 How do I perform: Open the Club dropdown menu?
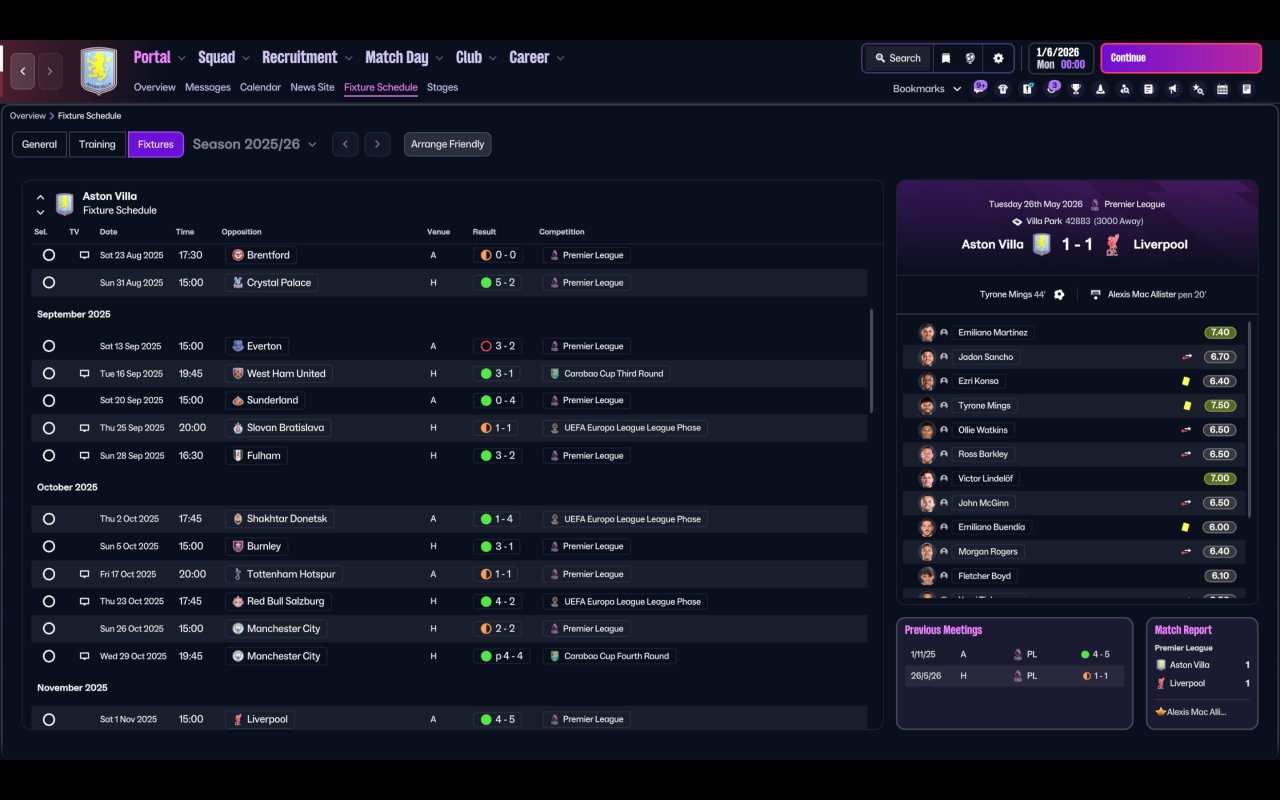476,57
